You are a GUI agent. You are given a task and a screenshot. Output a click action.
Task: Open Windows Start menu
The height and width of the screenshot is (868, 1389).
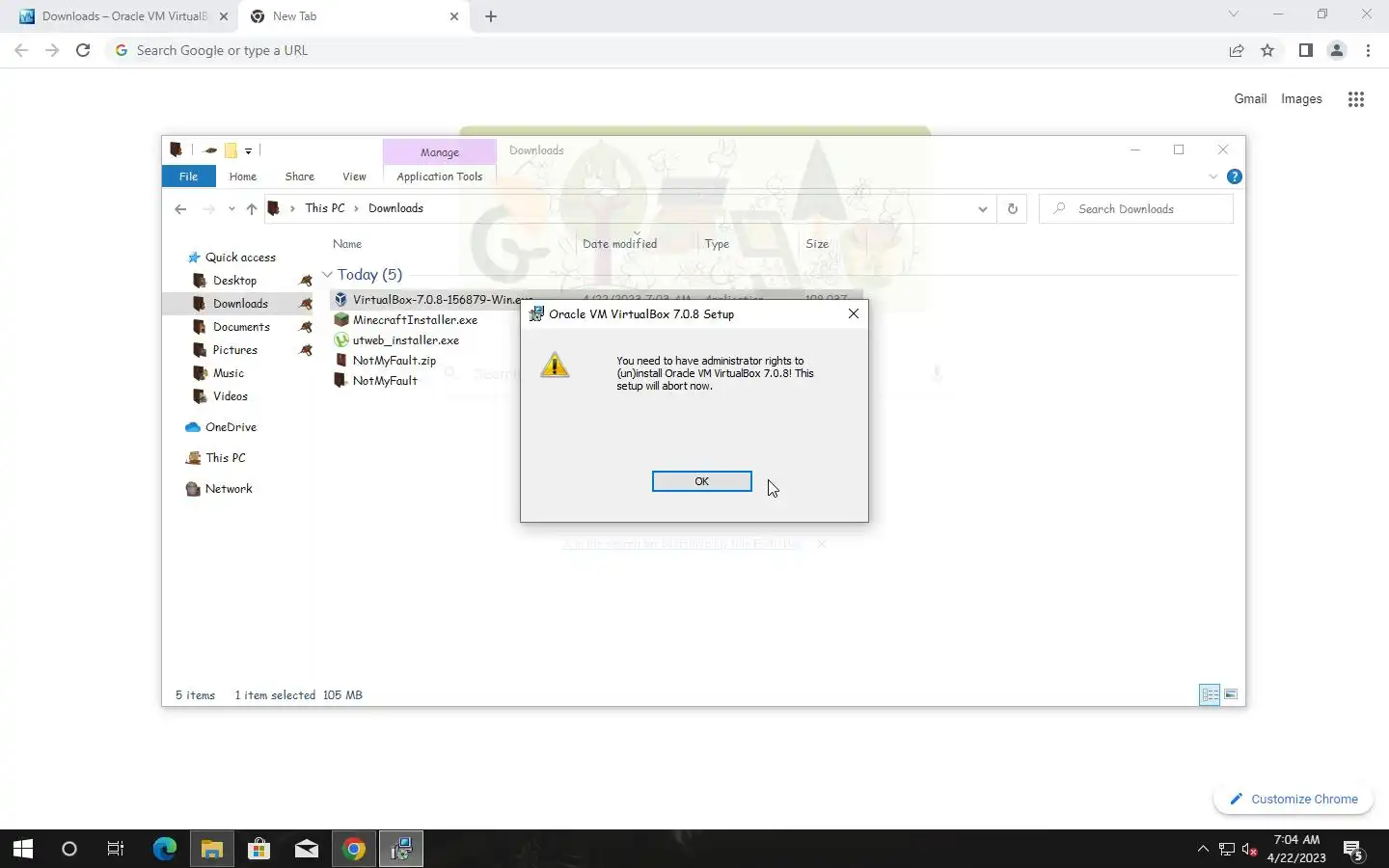pos(22,849)
